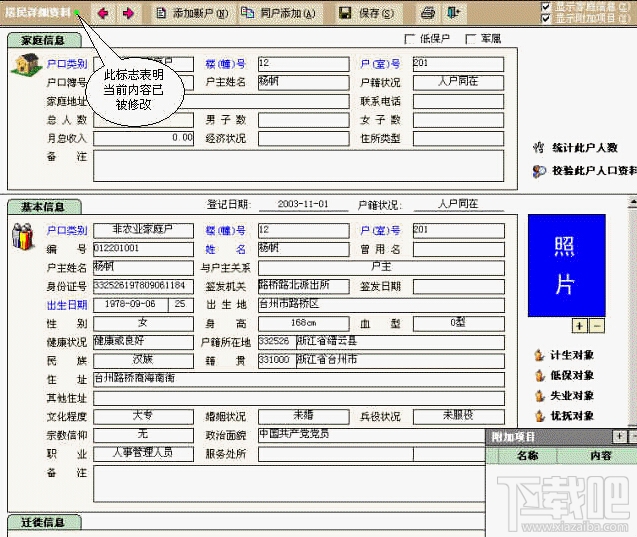The image size is (637, 537).
Task: Click the 同户添加 (A) button label
Action: pyautogui.click(x=288, y=13)
